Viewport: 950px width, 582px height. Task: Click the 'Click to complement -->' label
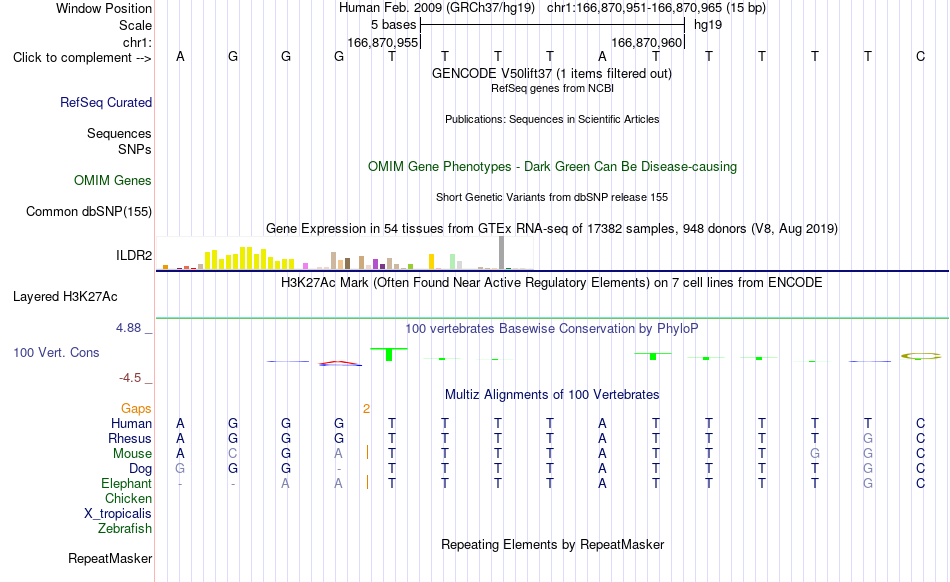[x=82, y=58]
